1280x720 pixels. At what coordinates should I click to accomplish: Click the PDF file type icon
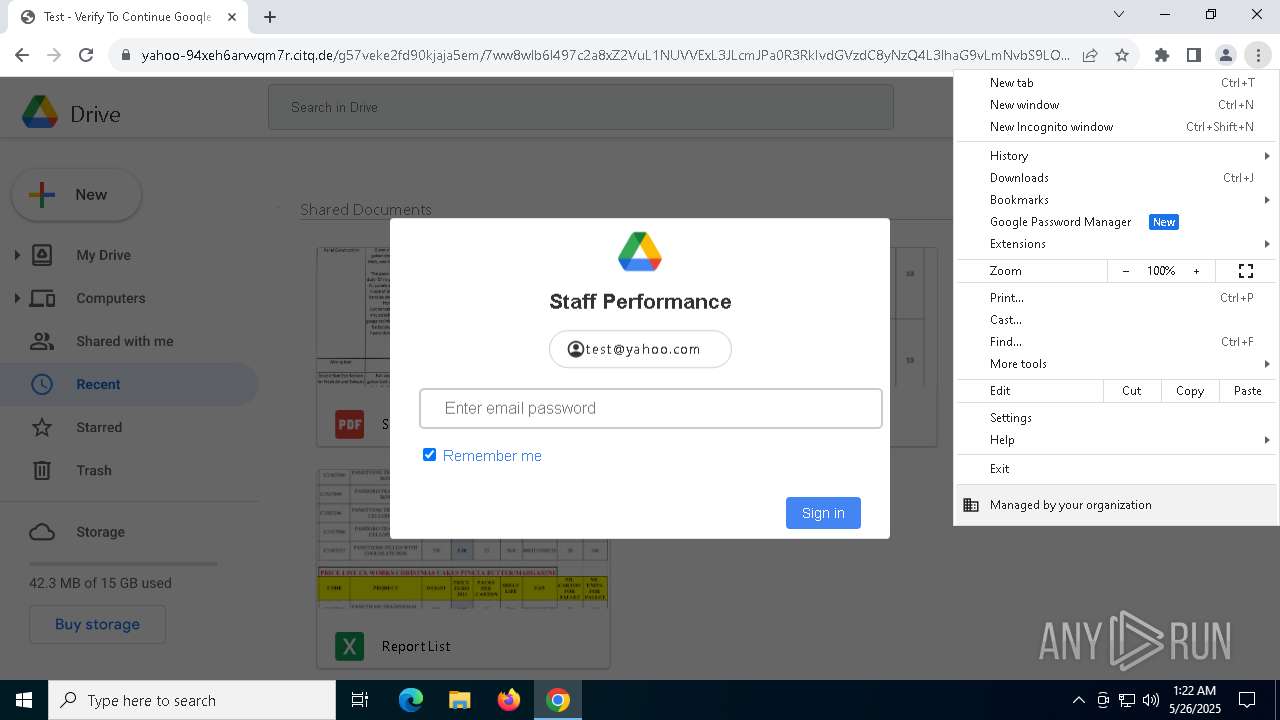349,424
